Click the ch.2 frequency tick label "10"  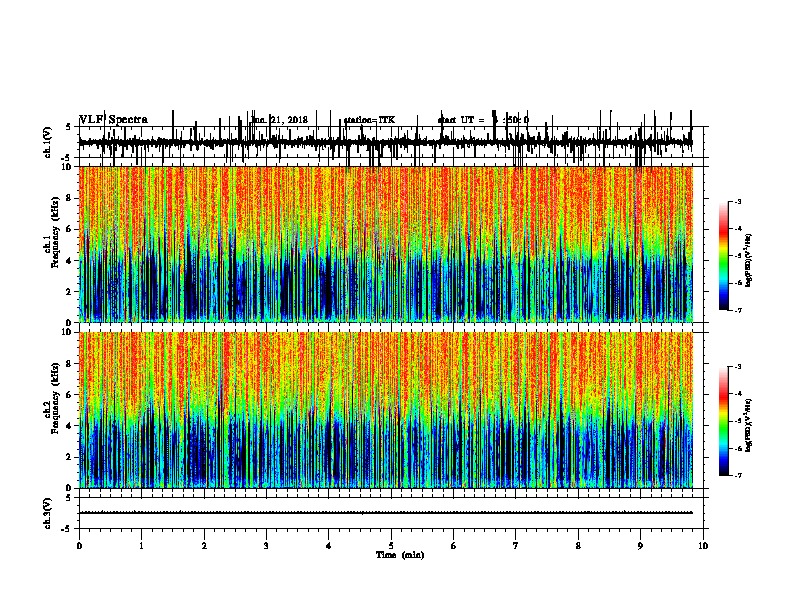coord(68,332)
